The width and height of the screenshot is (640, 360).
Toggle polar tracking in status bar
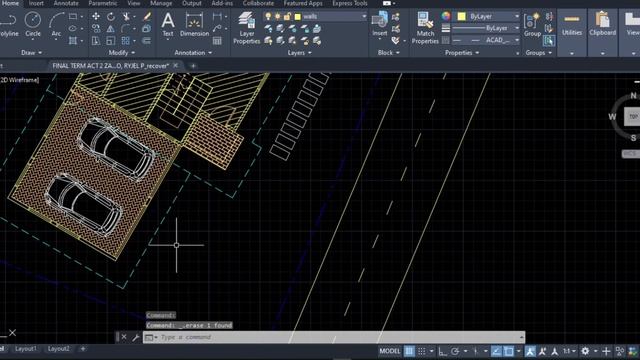pyautogui.click(x=455, y=351)
